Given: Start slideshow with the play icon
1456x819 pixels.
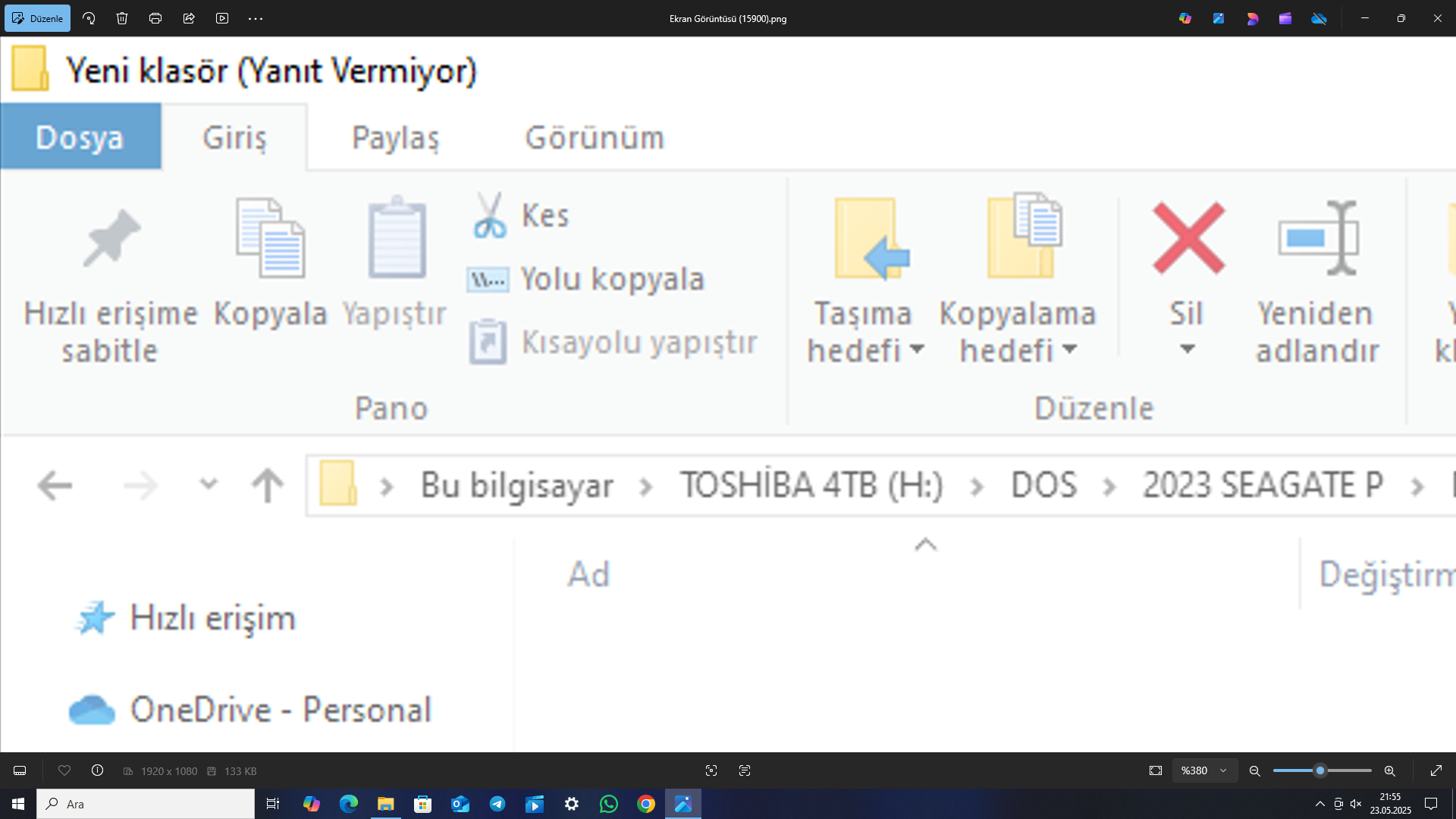Looking at the screenshot, I should [222, 18].
